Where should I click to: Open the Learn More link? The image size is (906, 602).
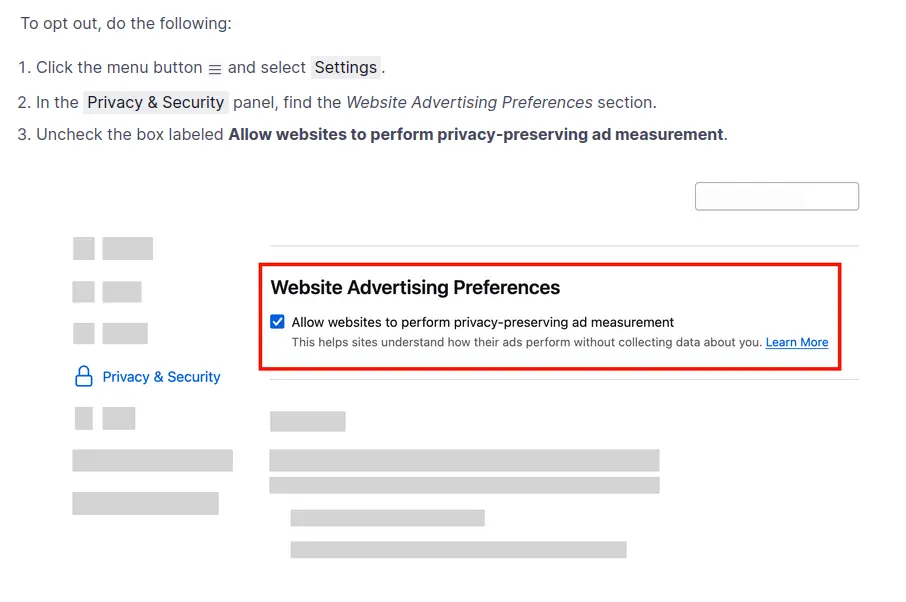[x=797, y=342]
